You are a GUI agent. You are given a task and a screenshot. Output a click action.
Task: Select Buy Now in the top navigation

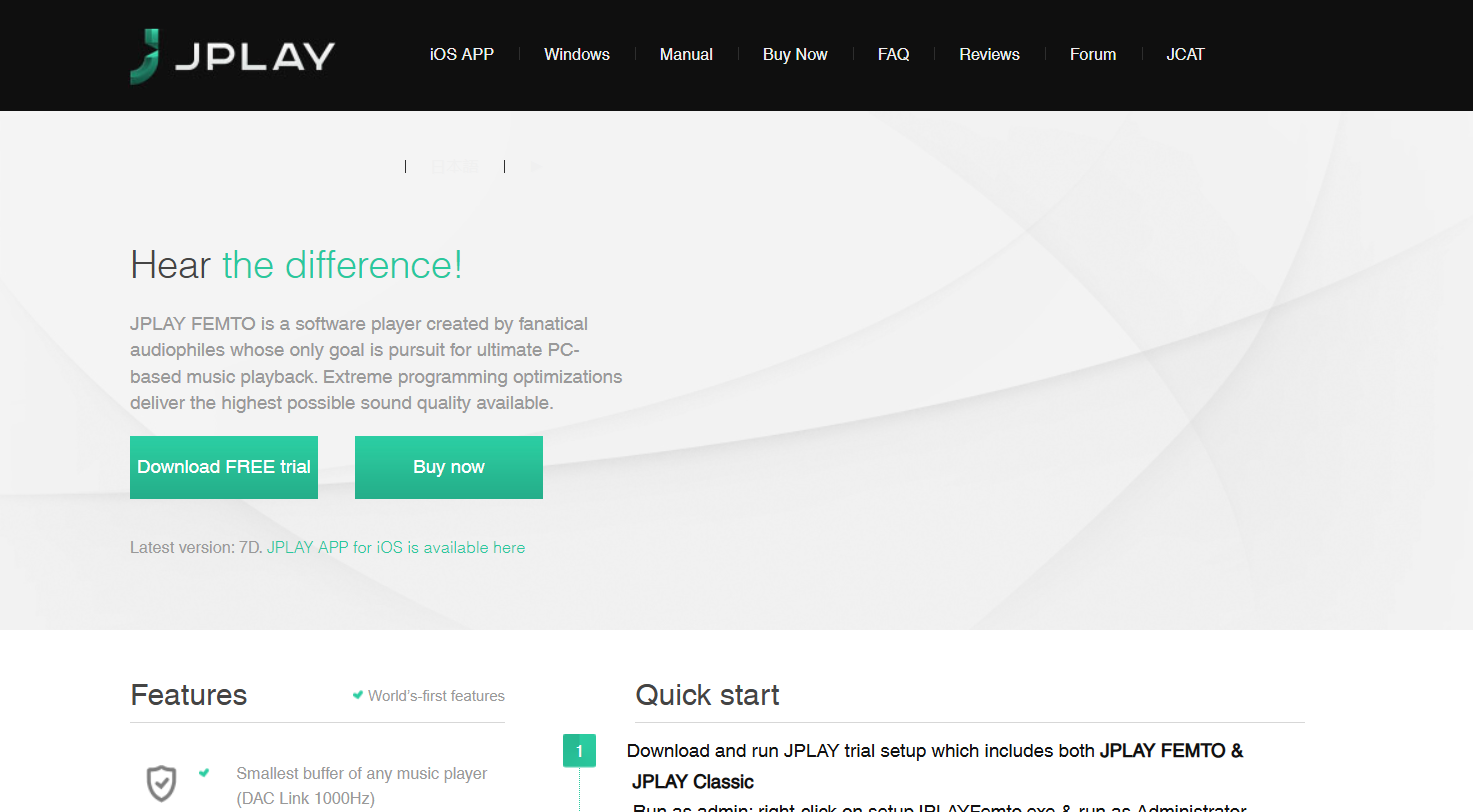pyautogui.click(x=795, y=54)
